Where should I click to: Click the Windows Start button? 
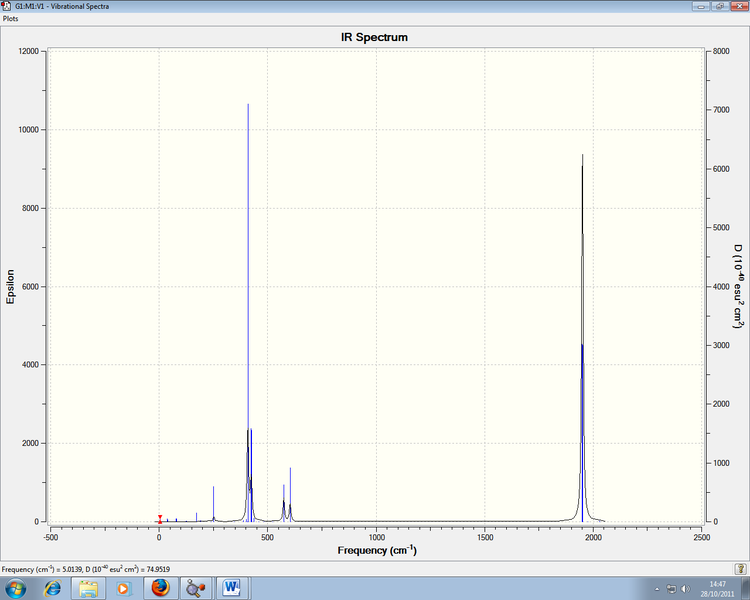[x=15, y=588]
